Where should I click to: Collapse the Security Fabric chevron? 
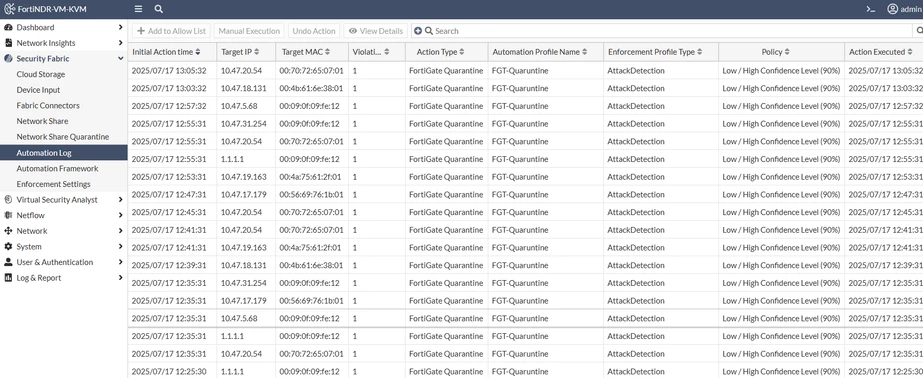[x=120, y=59]
